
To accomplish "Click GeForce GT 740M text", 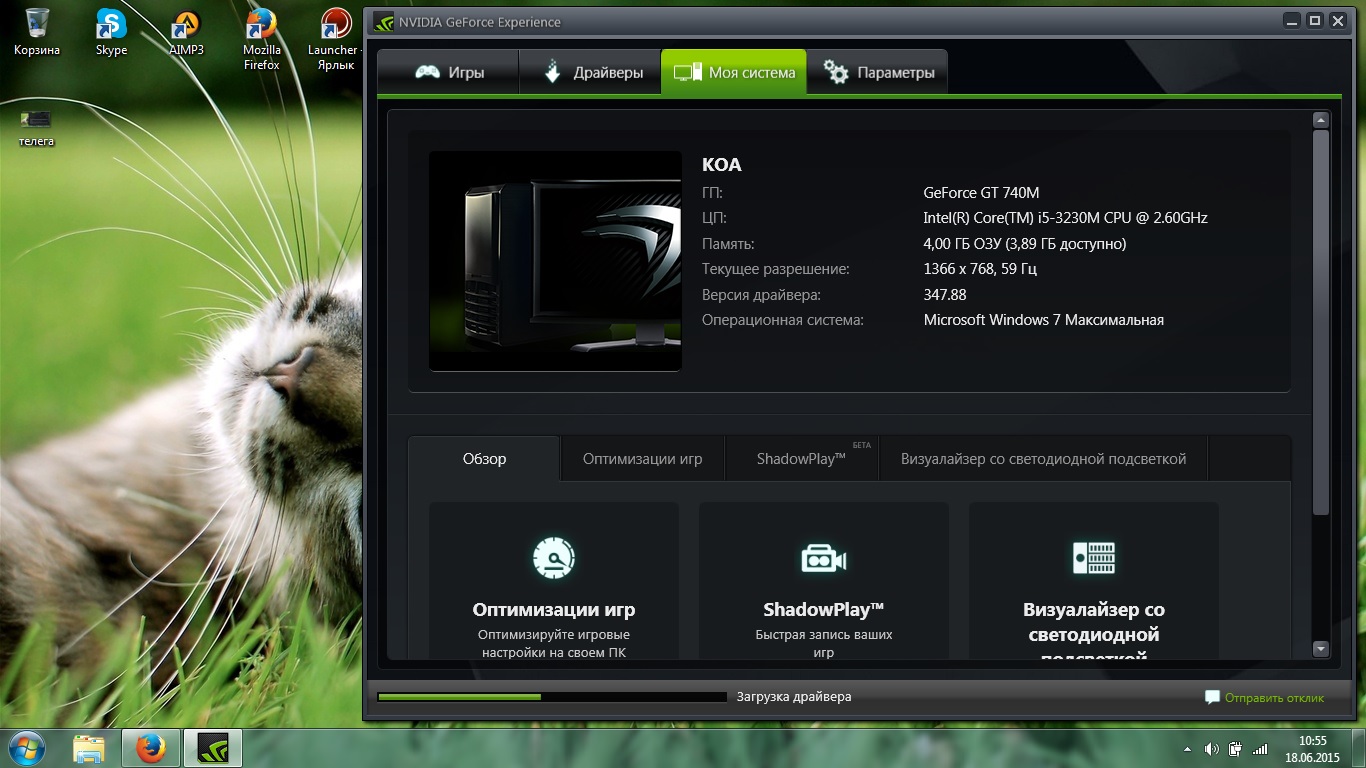I will pyautogui.click(x=981, y=193).
